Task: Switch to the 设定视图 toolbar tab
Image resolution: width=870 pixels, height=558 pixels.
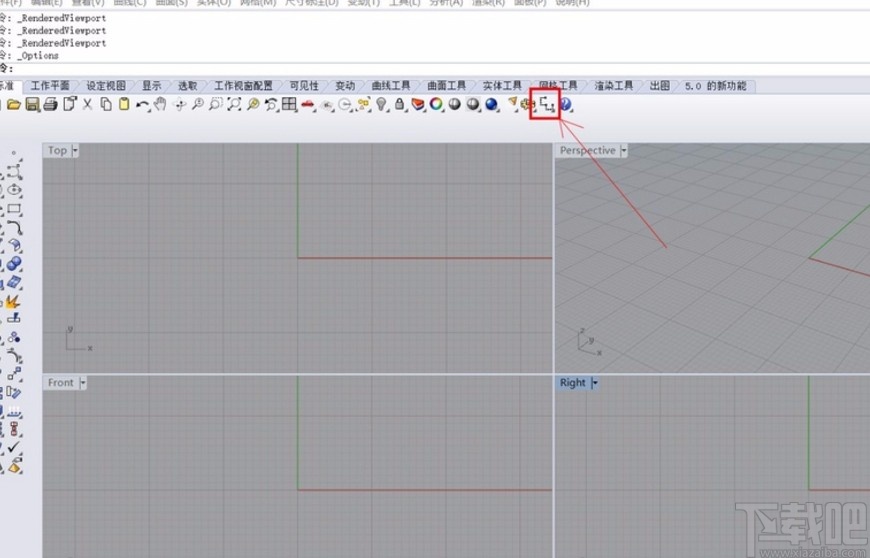Action: pos(106,85)
